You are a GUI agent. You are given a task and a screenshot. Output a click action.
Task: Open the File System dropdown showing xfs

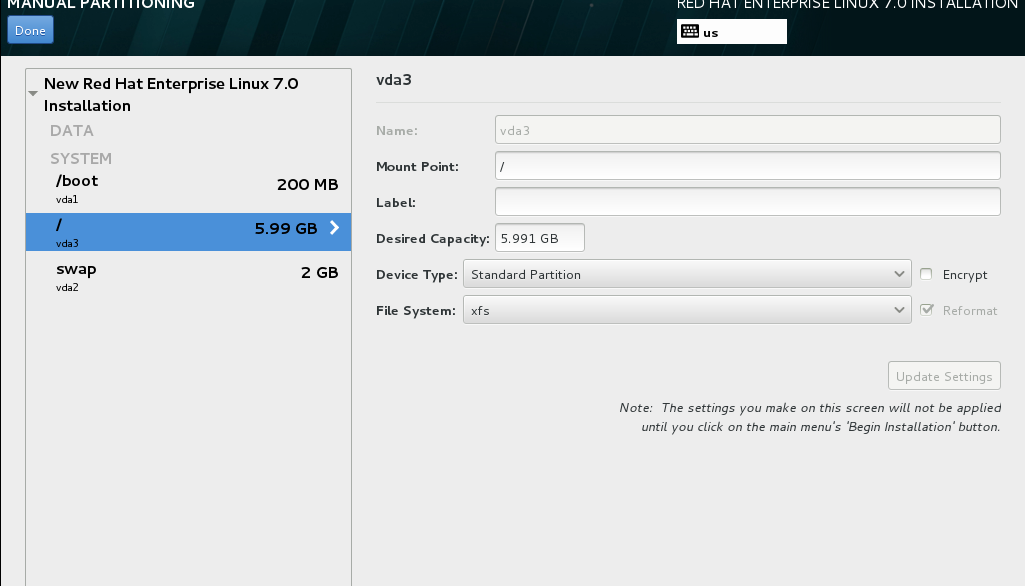pyautogui.click(x=687, y=310)
